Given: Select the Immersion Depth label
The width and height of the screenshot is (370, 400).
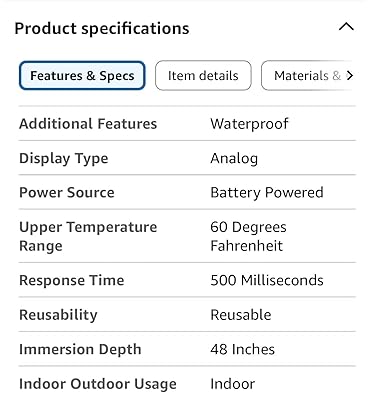Looking at the screenshot, I should point(80,349).
